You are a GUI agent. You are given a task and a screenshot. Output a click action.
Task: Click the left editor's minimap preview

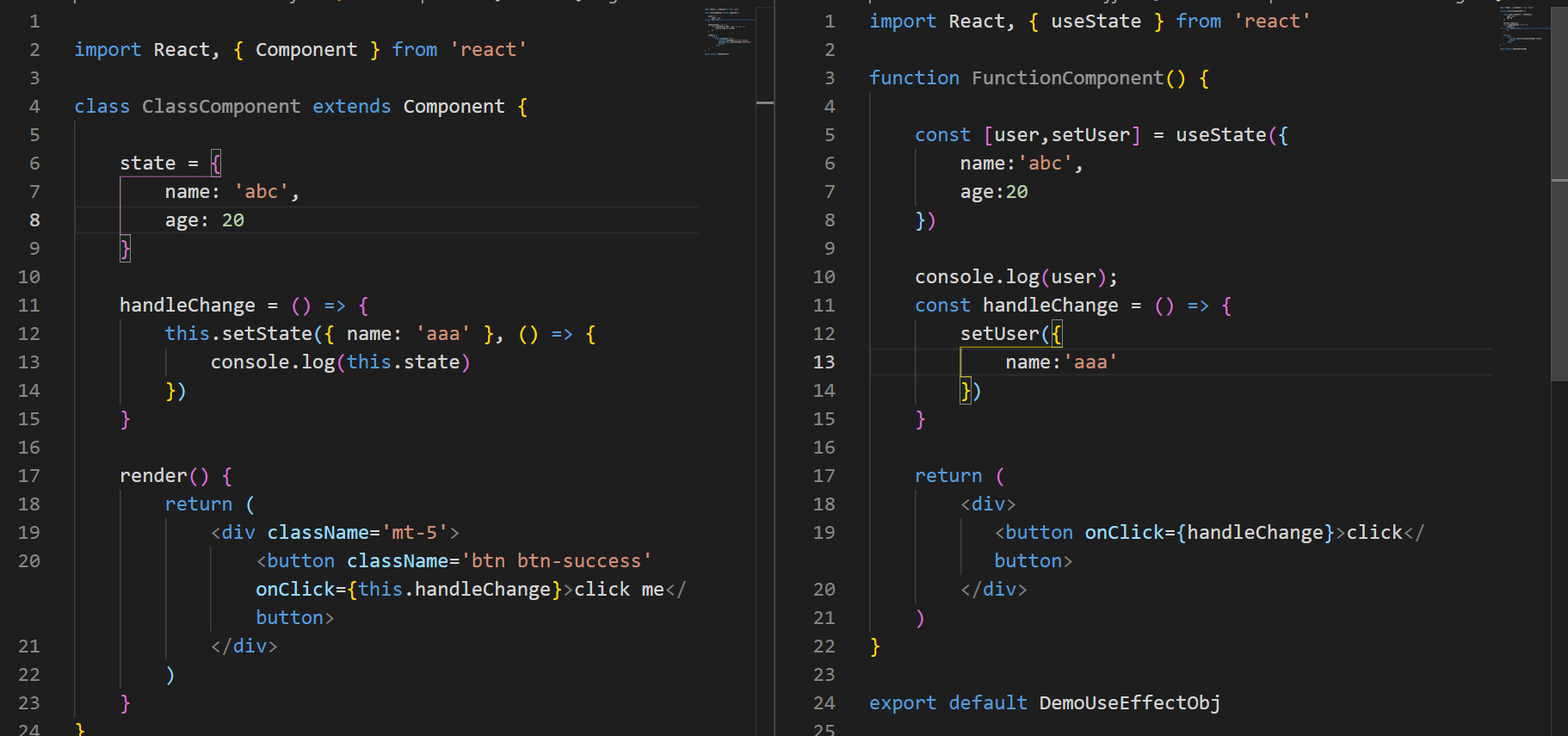728,32
